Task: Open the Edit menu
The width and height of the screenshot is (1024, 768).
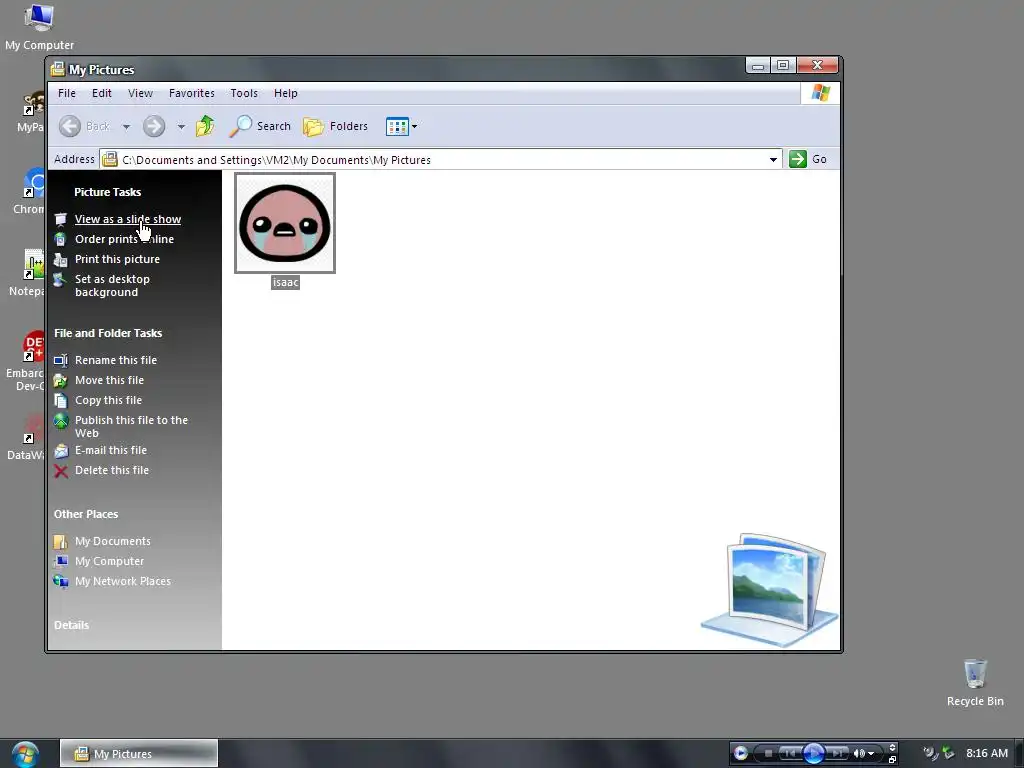Action: click(101, 93)
